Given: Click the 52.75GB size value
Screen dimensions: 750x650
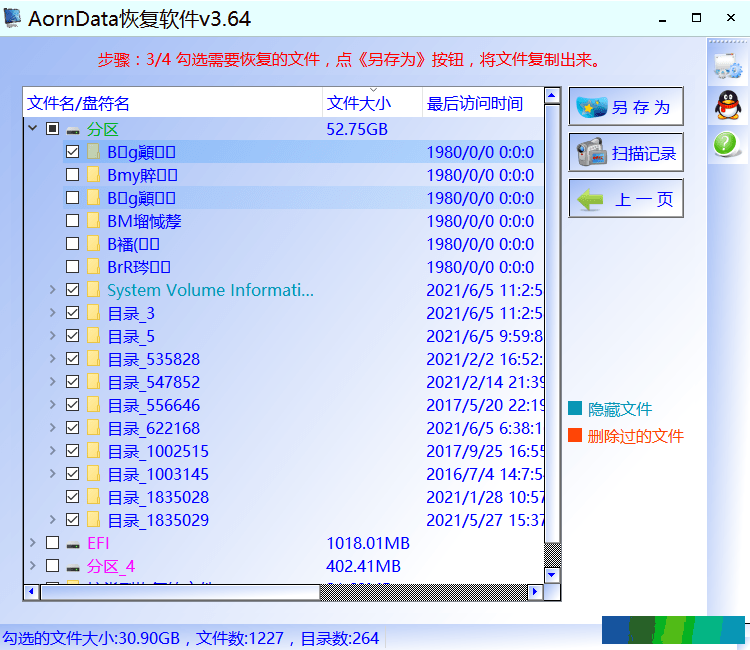Looking at the screenshot, I should [x=357, y=129].
